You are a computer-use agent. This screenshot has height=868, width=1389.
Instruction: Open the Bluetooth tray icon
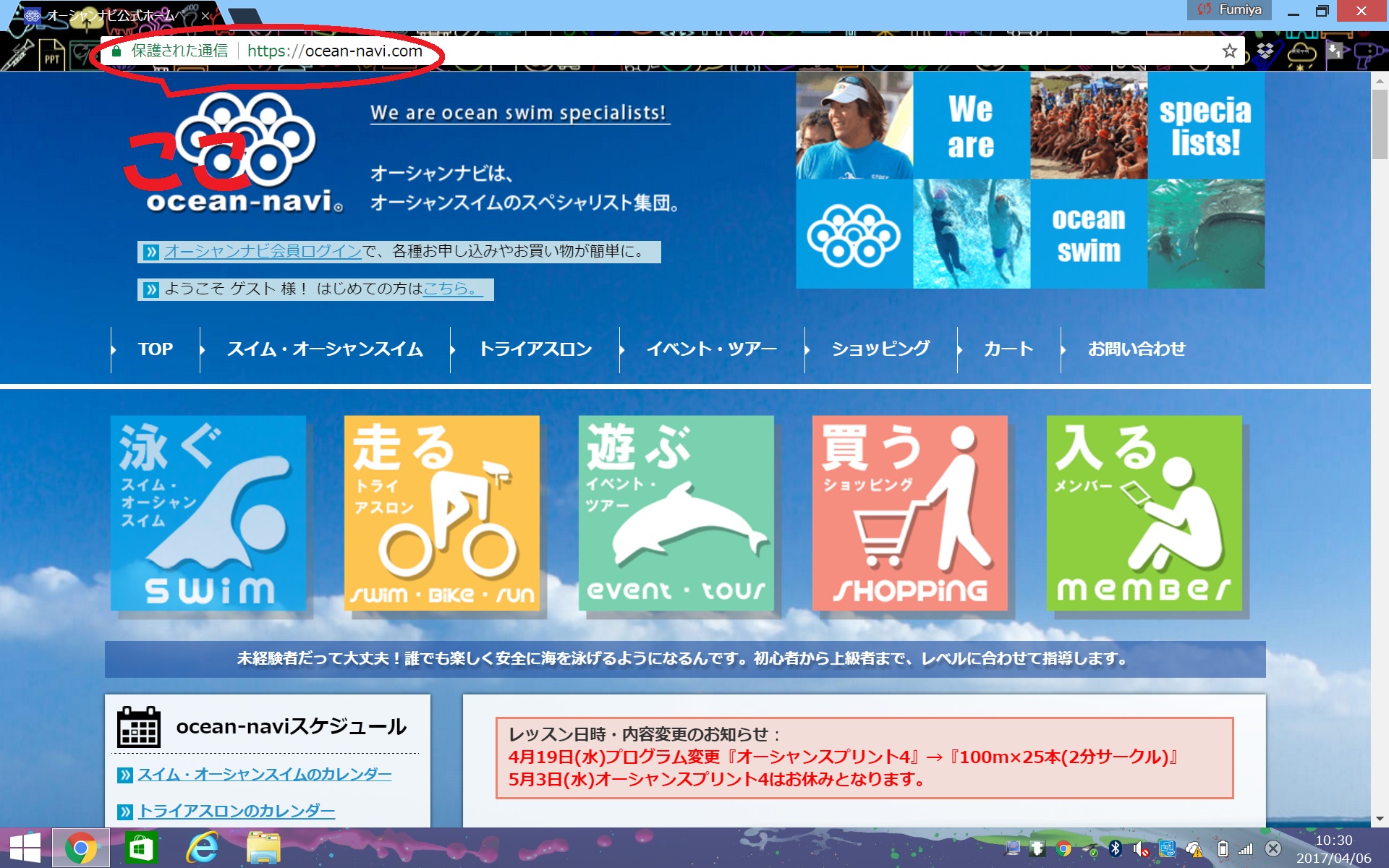[1115, 848]
